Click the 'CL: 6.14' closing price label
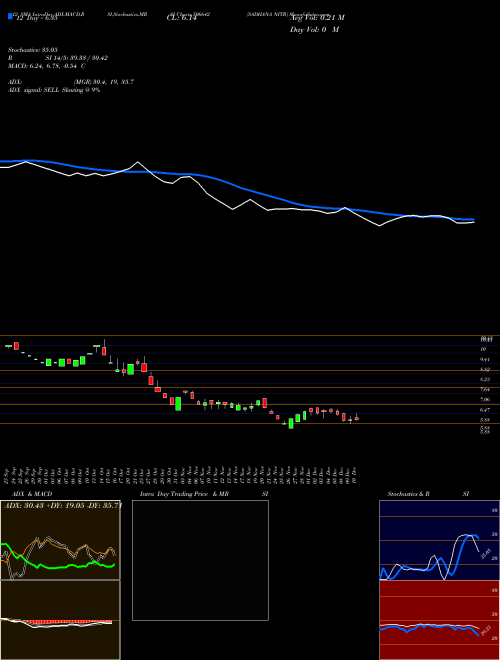The image size is (500, 660). (x=182, y=18)
